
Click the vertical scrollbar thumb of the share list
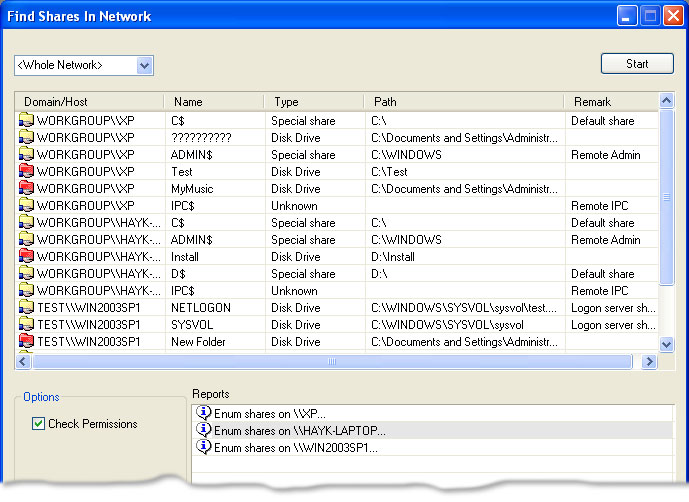pos(667,197)
